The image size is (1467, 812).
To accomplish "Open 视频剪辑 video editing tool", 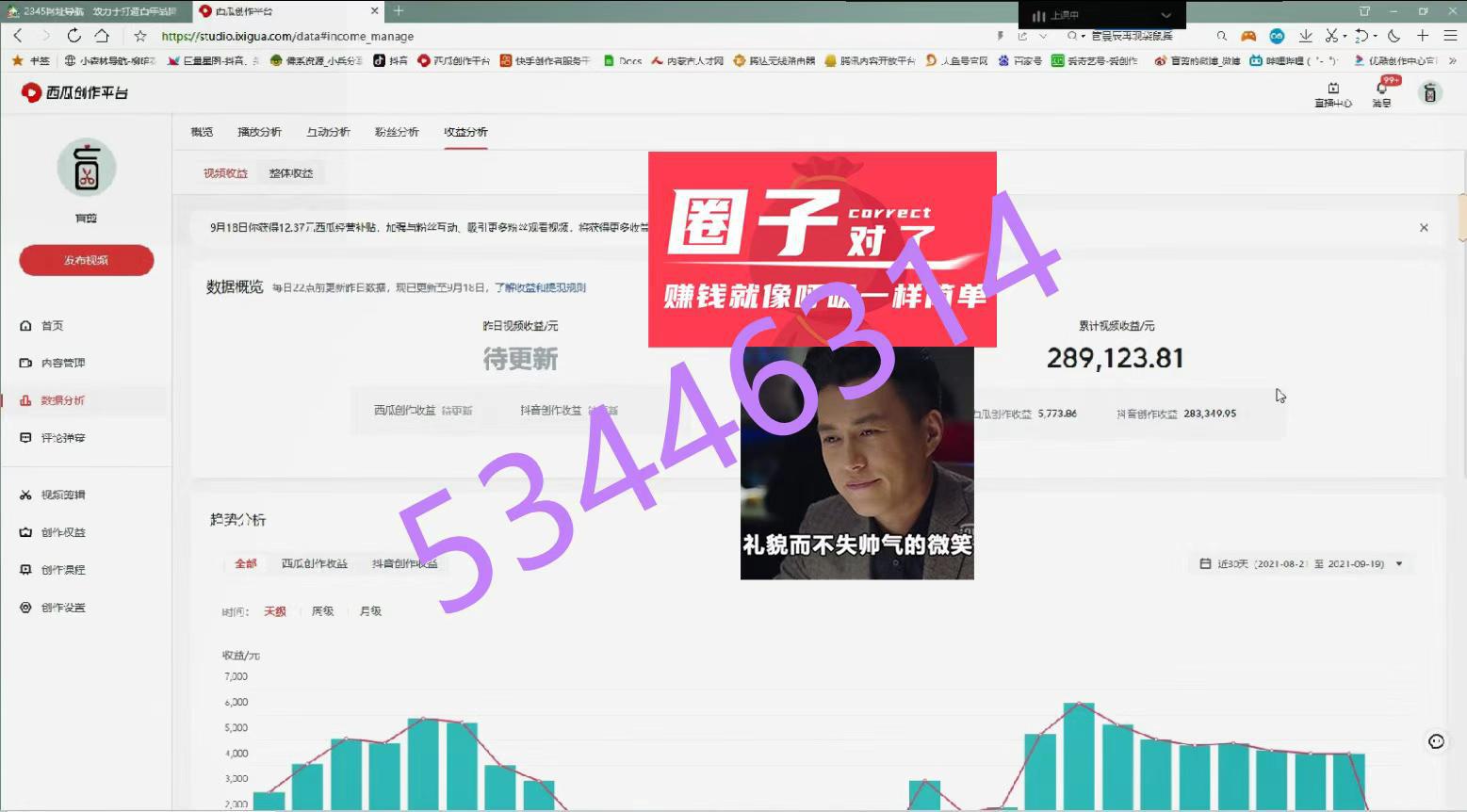I will coord(62,495).
